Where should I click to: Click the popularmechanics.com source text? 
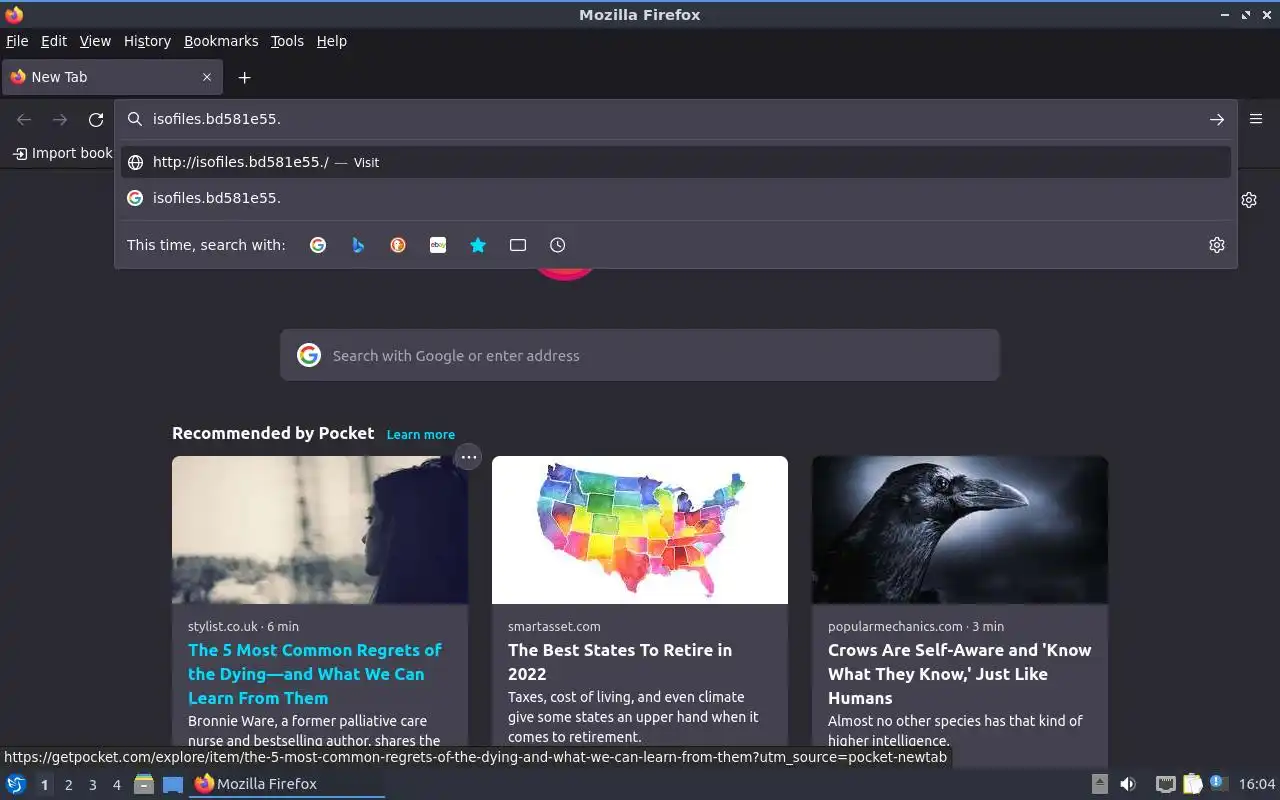tap(895, 626)
